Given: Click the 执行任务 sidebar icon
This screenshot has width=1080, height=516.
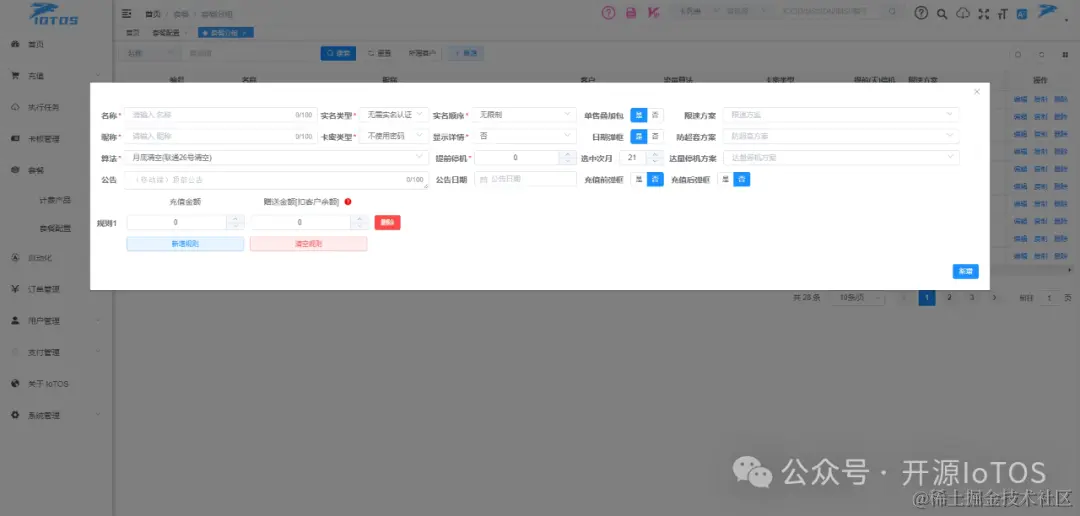Looking at the screenshot, I should coord(14,107).
